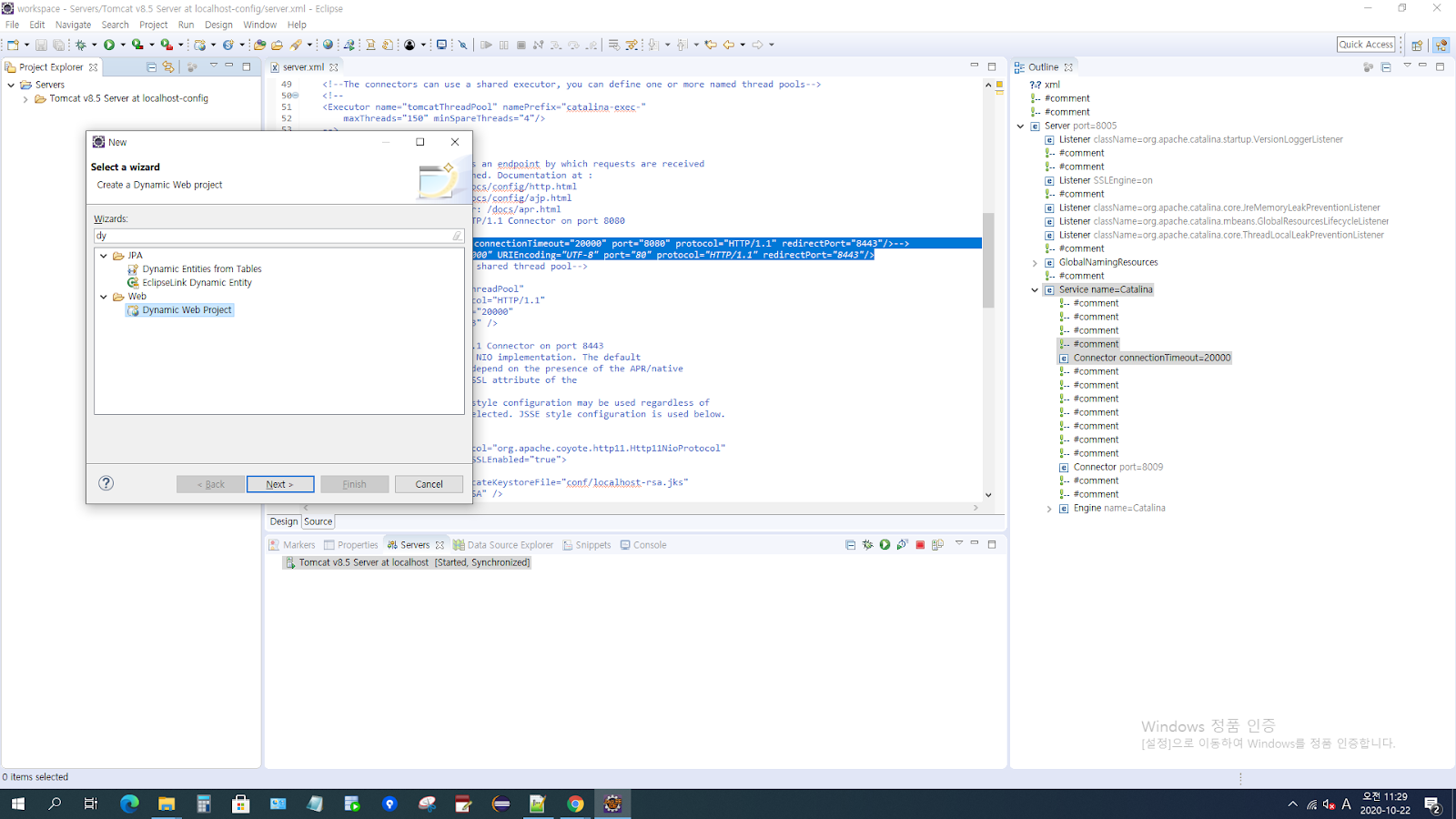Open the Navigate menu

coord(73,25)
